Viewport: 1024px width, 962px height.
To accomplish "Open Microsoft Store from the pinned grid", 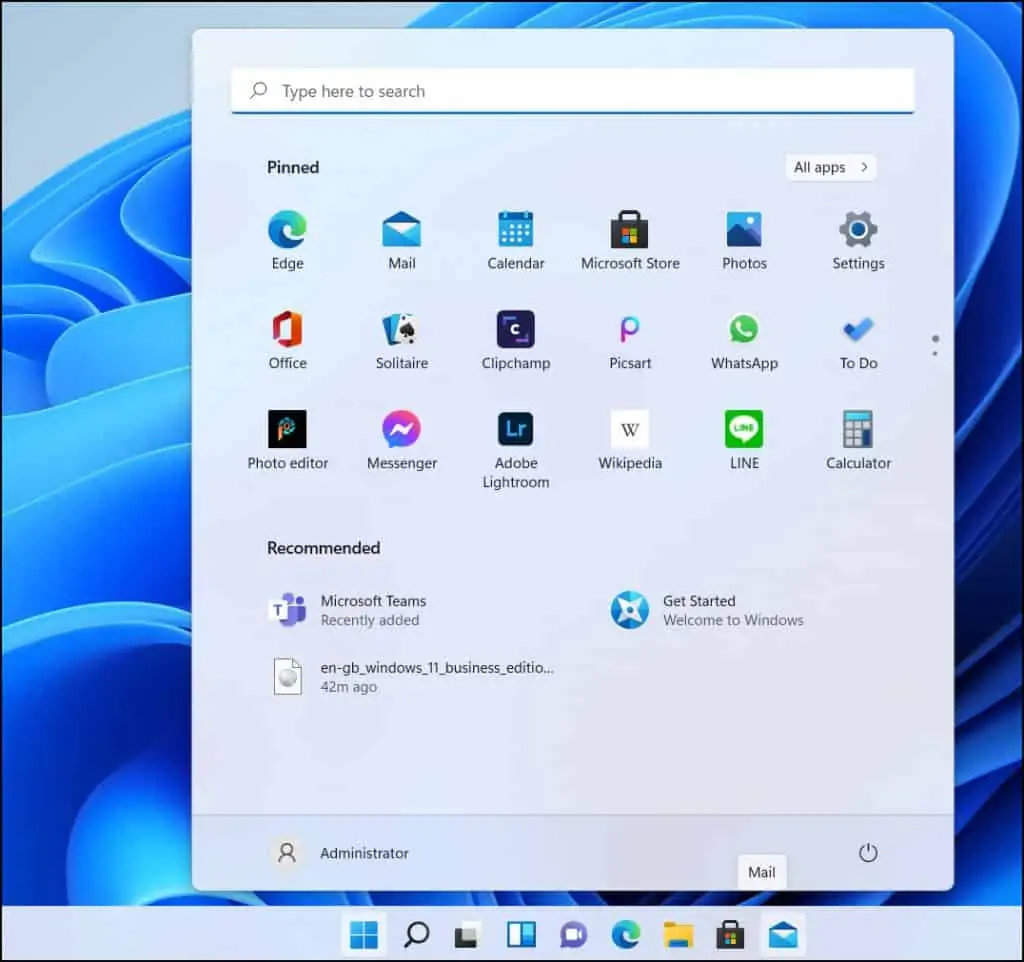I will click(630, 240).
